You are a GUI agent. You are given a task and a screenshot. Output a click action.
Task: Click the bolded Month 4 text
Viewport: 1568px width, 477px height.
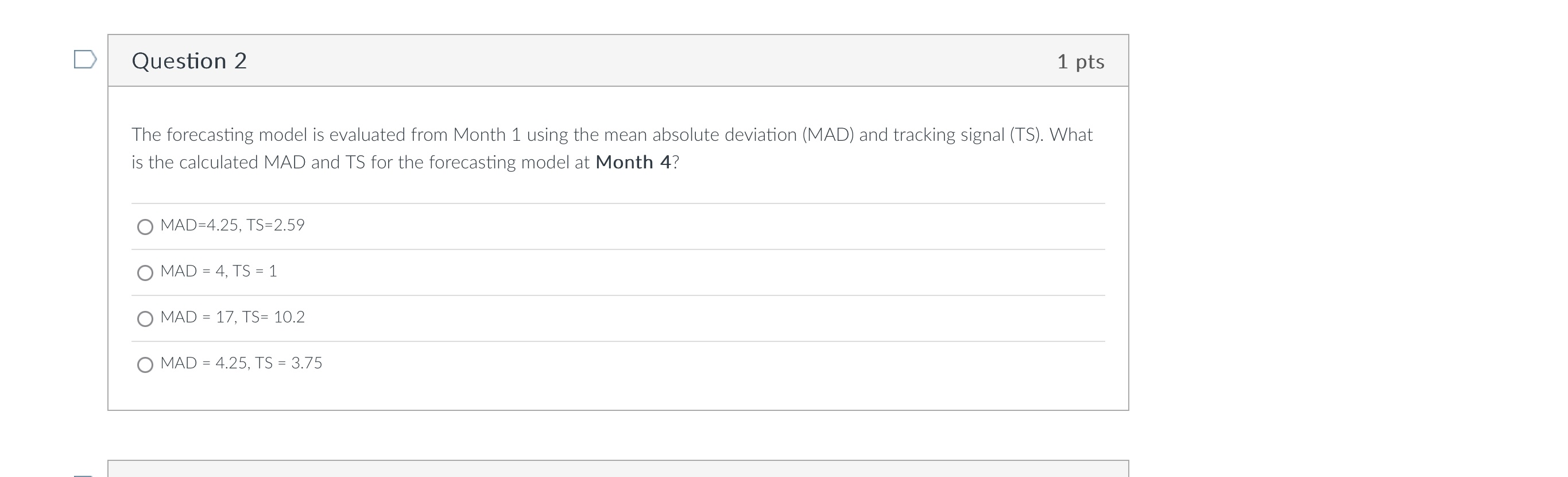click(x=633, y=161)
